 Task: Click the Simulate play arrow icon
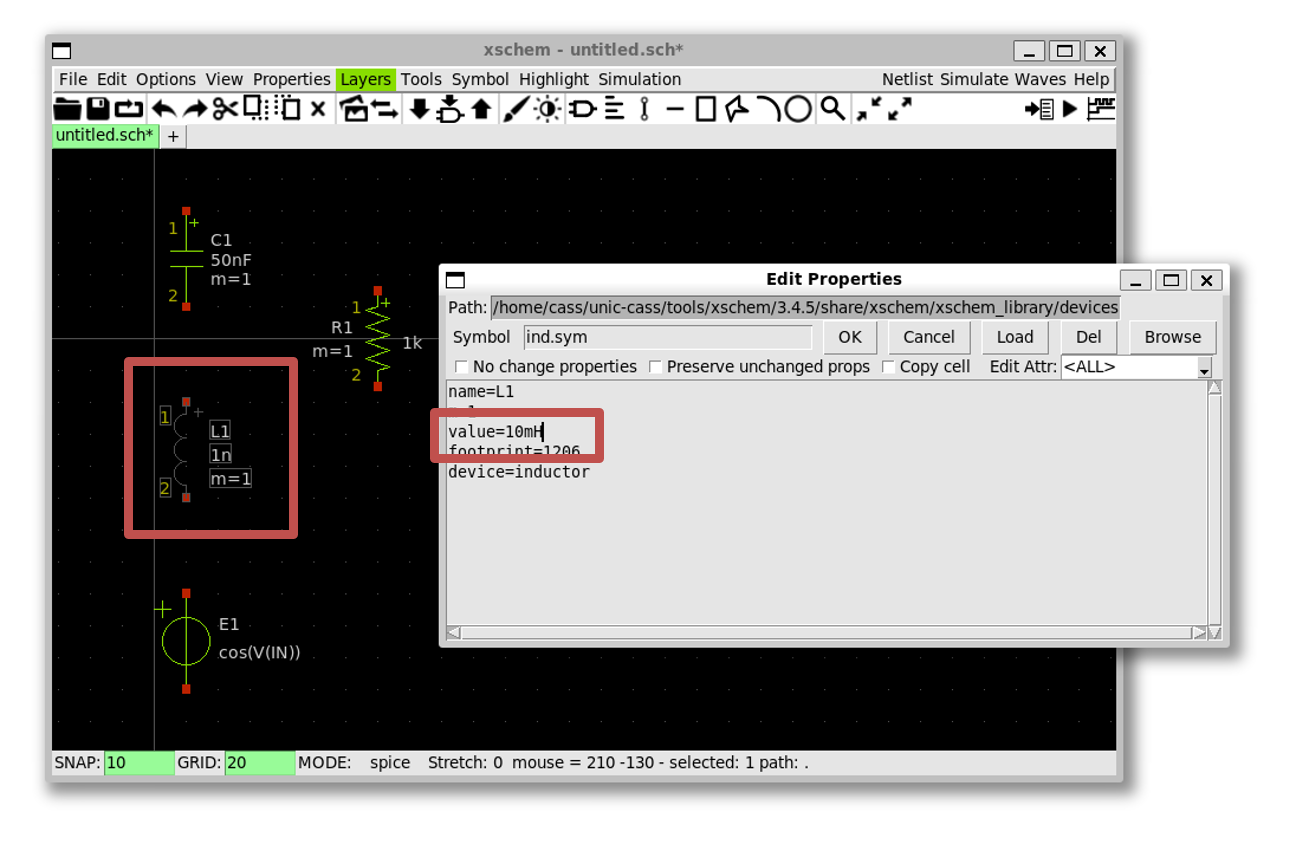(x=1070, y=109)
